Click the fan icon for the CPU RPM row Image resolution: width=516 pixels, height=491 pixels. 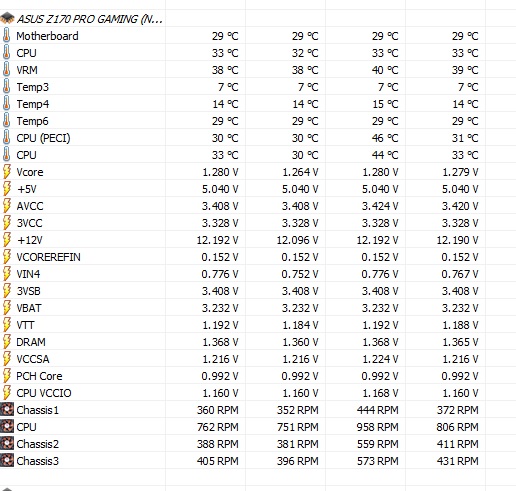click(7, 426)
